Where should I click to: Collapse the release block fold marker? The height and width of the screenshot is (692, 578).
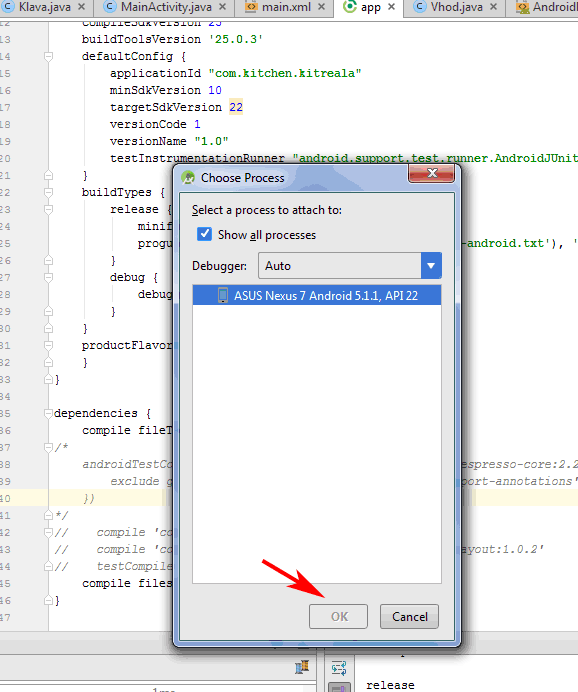(48, 209)
